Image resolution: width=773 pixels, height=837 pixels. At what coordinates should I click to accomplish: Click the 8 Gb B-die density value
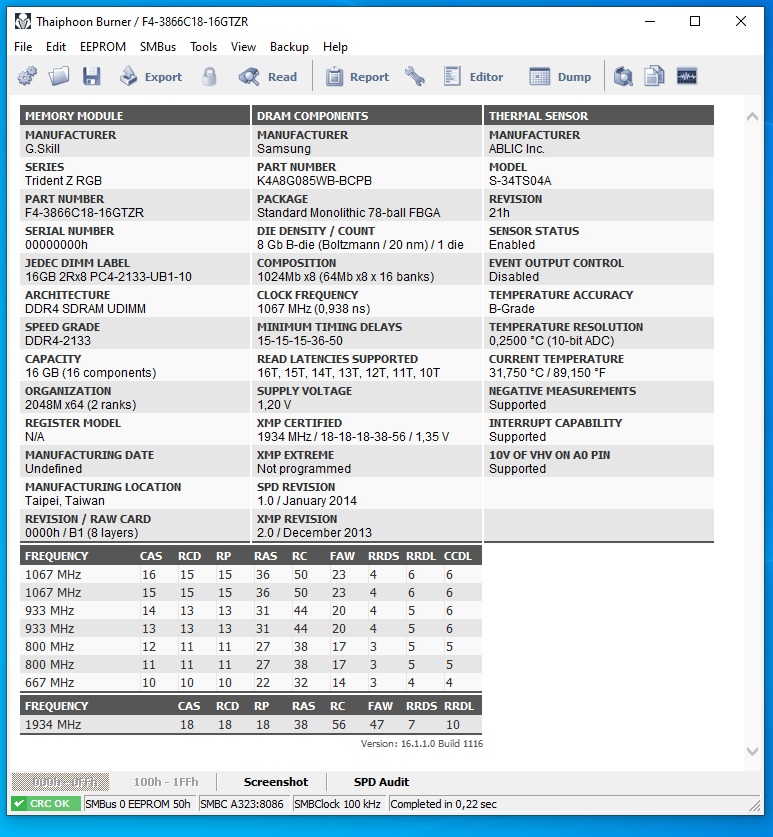click(360, 245)
